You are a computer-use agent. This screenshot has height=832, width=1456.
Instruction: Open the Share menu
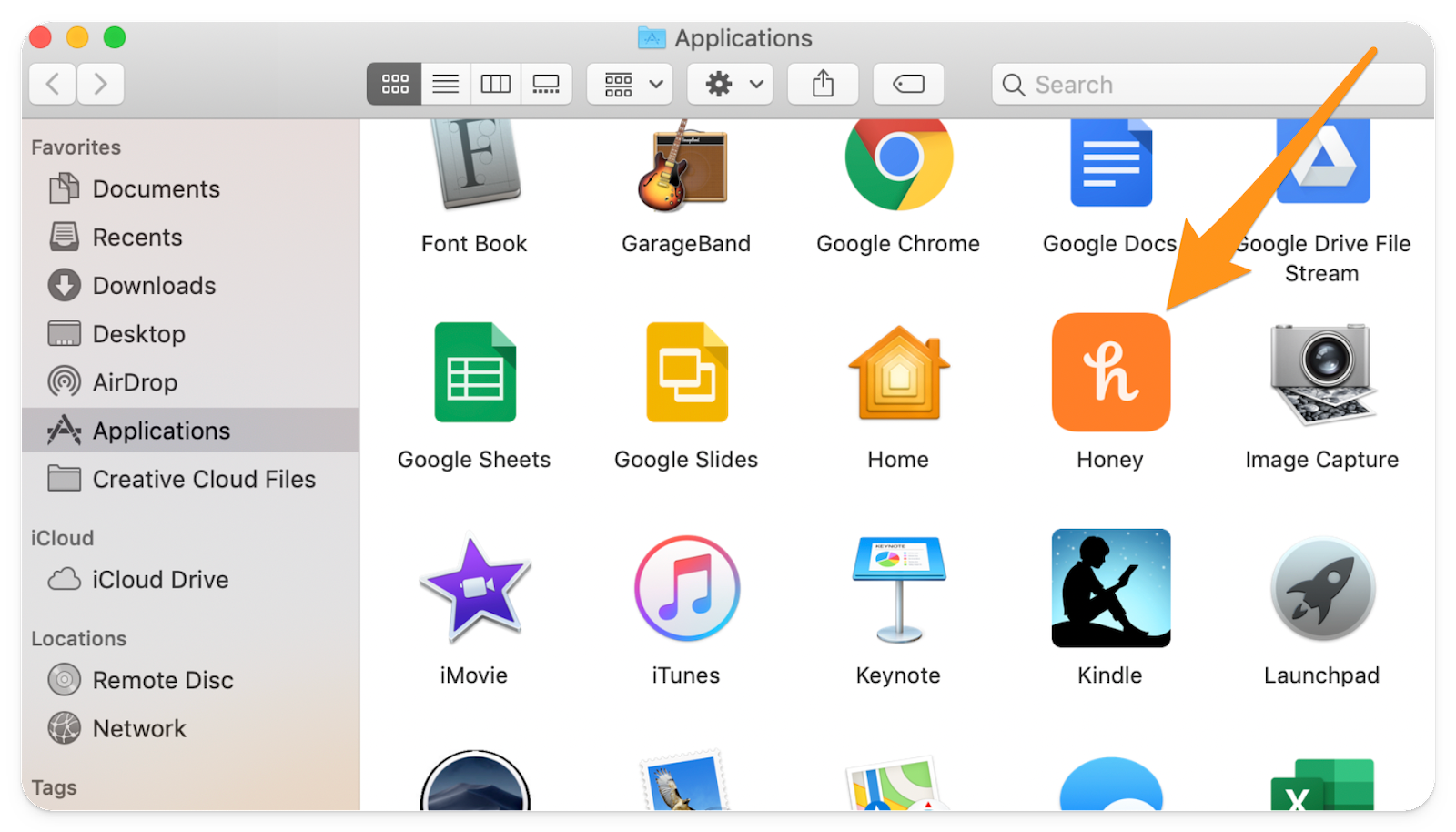[x=823, y=84]
